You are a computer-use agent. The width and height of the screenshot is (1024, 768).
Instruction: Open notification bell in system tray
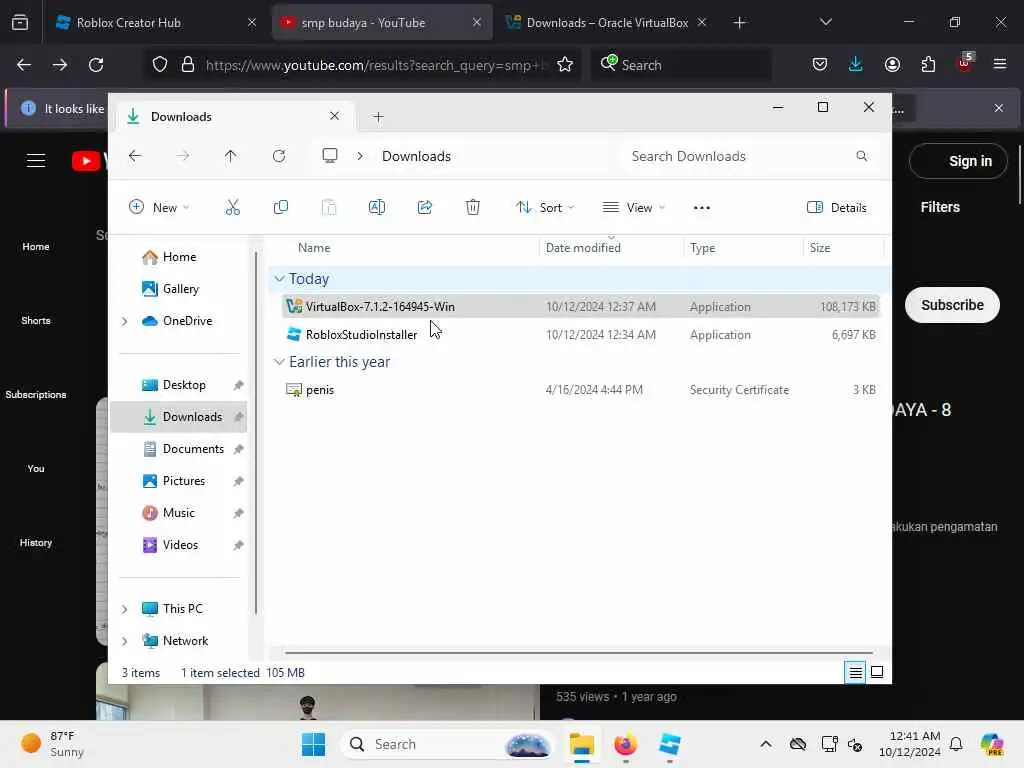pyautogui.click(x=956, y=744)
